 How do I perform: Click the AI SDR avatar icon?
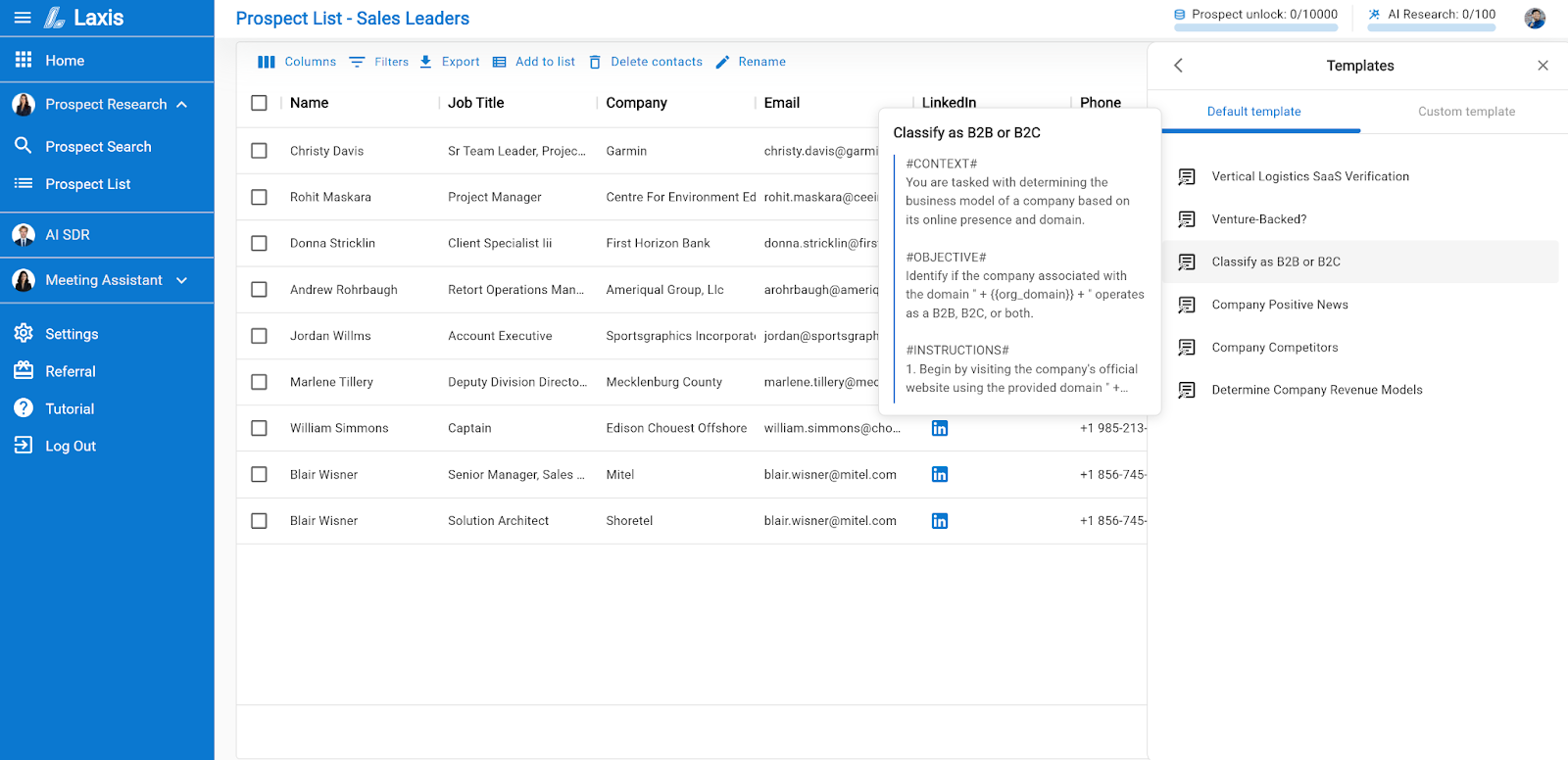click(x=24, y=234)
